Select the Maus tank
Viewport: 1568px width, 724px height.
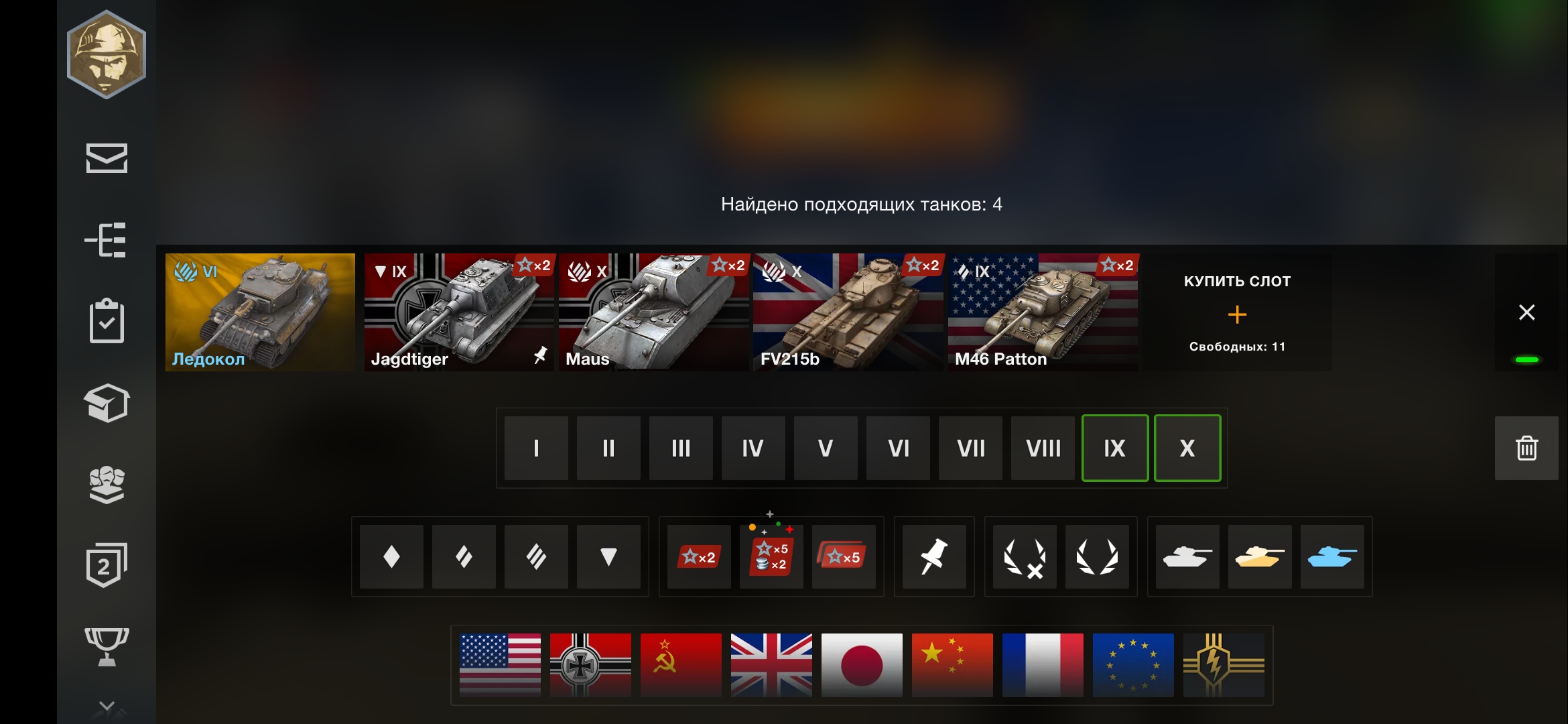tap(653, 312)
